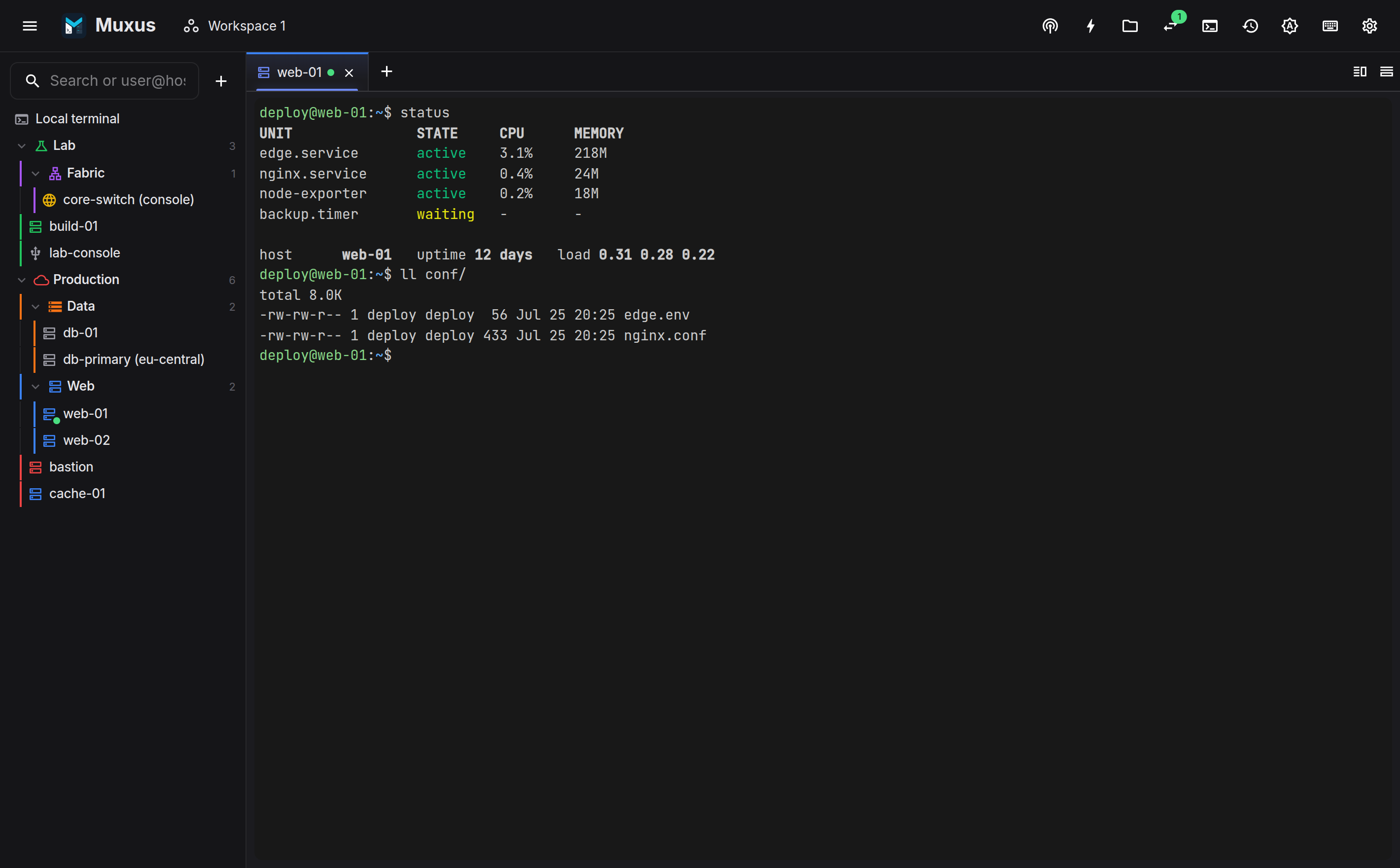Click the Local terminal icon
This screenshot has width=1400, height=868.
[x=22, y=119]
